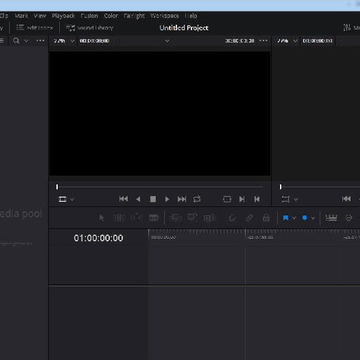Open the Playback menu
Viewport: 360px width, 360px height.
pos(63,16)
